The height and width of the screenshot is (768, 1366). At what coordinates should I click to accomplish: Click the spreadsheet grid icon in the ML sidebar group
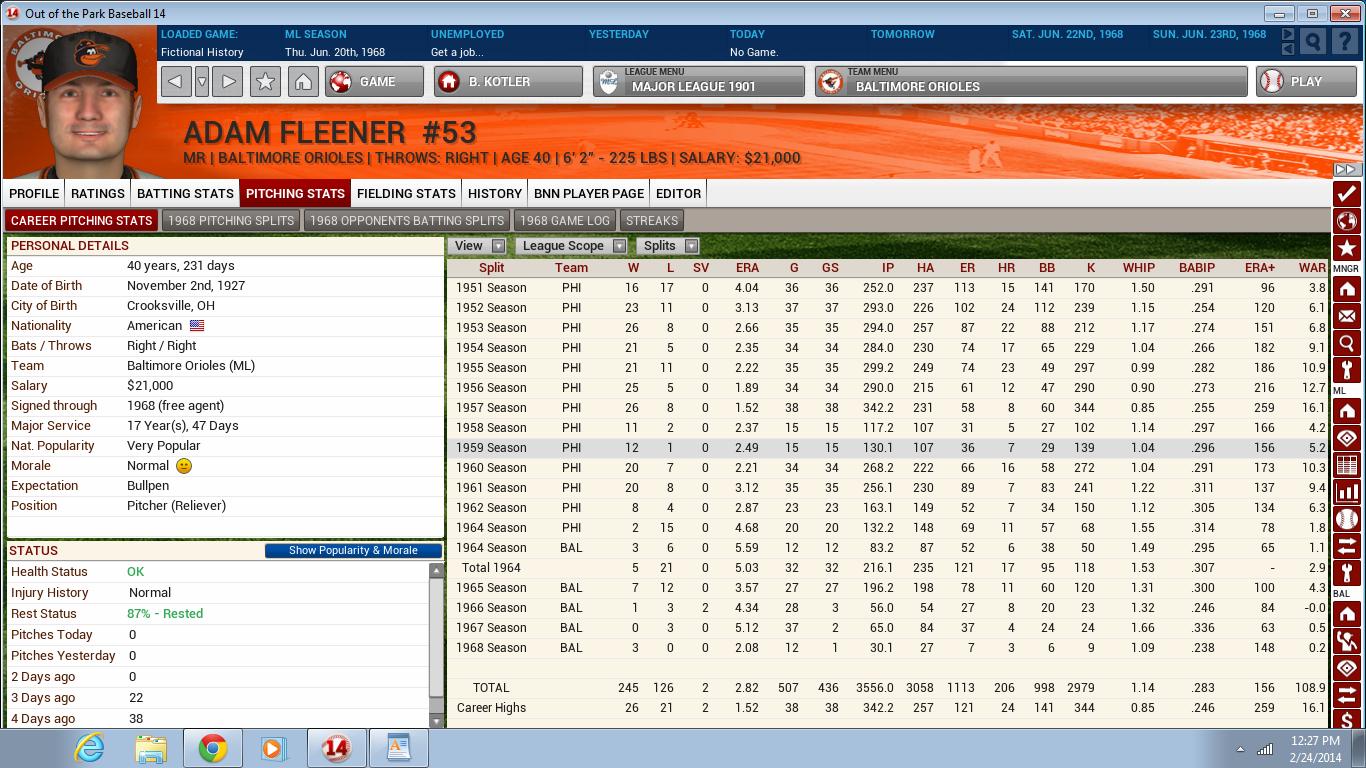point(1347,465)
